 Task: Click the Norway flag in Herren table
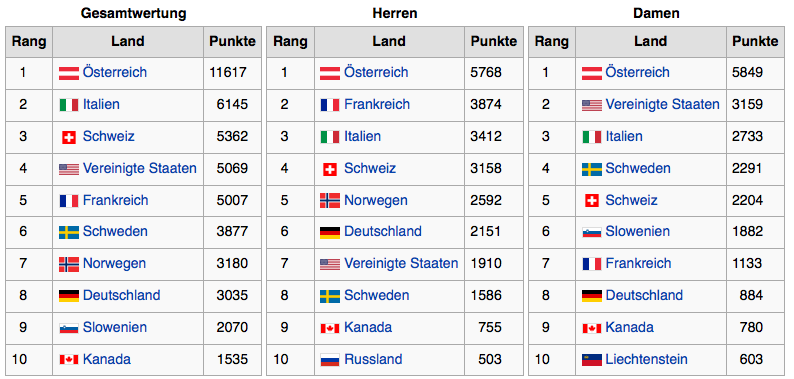tap(330, 201)
